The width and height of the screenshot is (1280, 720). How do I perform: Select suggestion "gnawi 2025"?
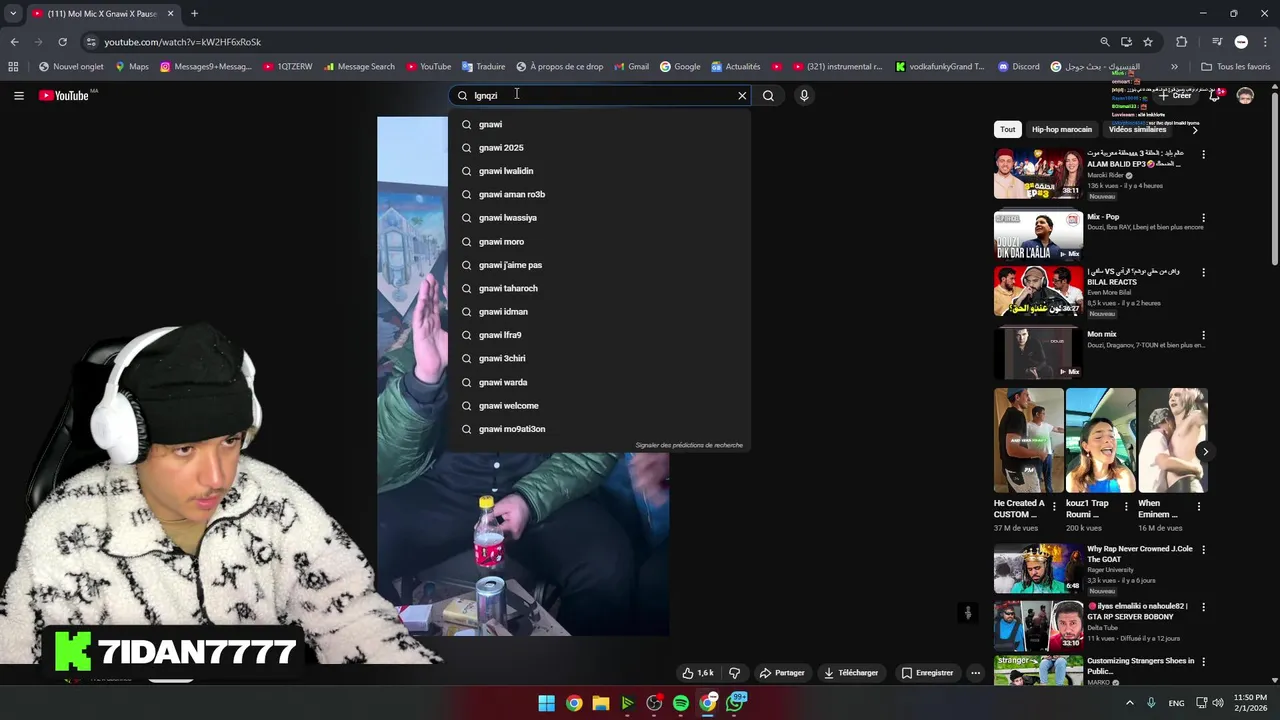(x=599, y=148)
